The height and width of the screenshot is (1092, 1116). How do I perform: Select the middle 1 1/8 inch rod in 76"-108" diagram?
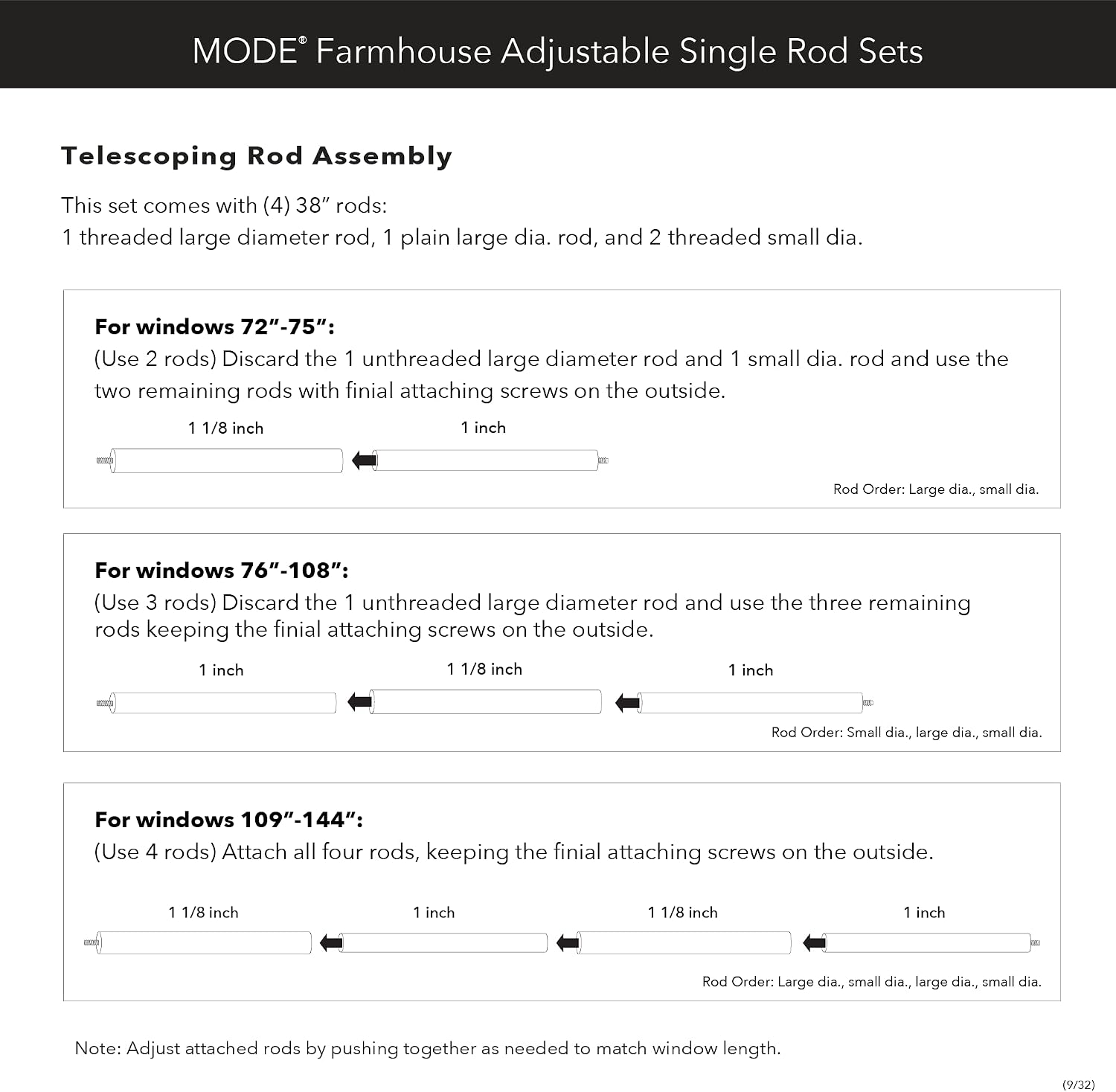point(486,701)
